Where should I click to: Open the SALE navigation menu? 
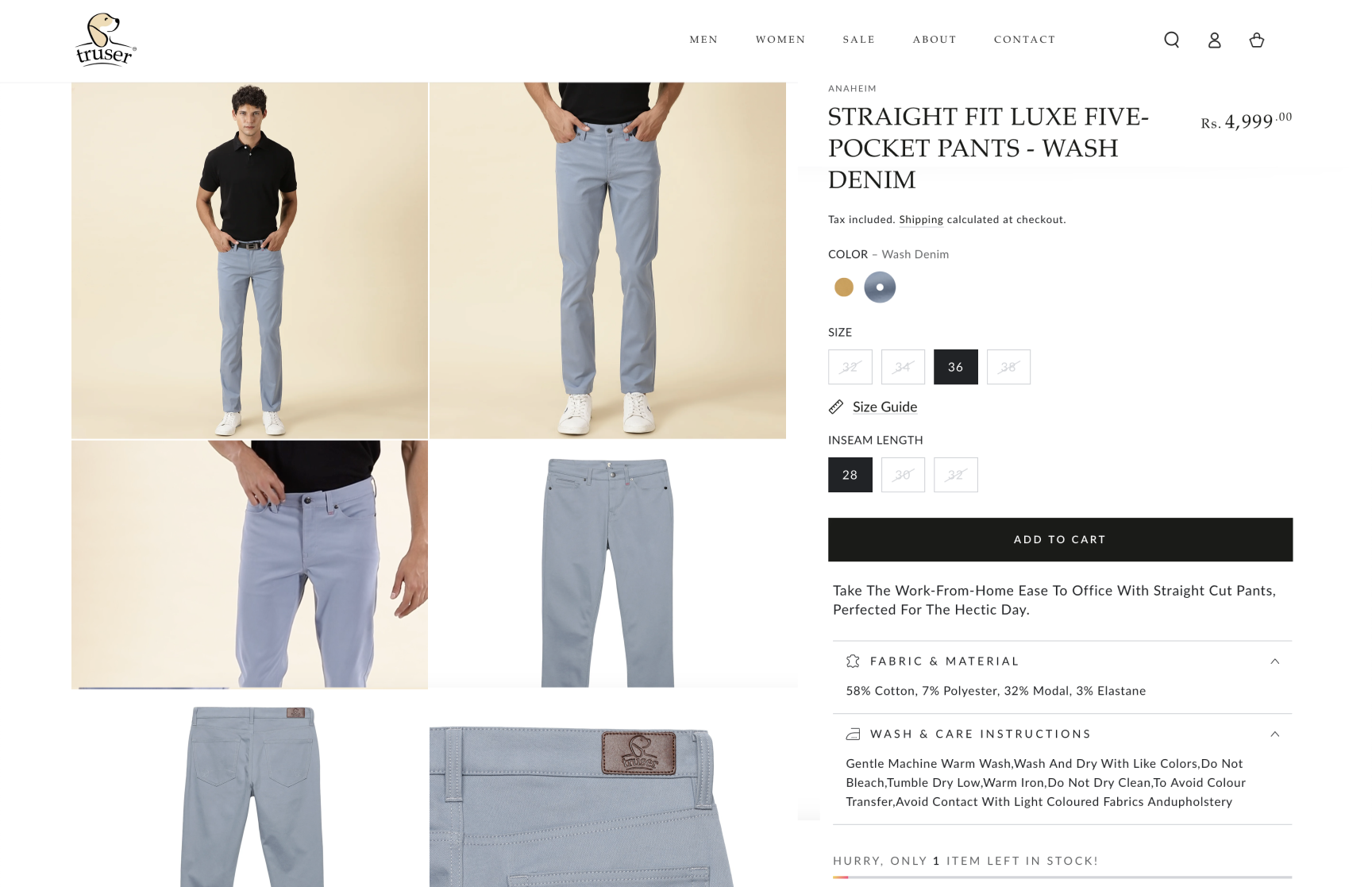tap(858, 40)
